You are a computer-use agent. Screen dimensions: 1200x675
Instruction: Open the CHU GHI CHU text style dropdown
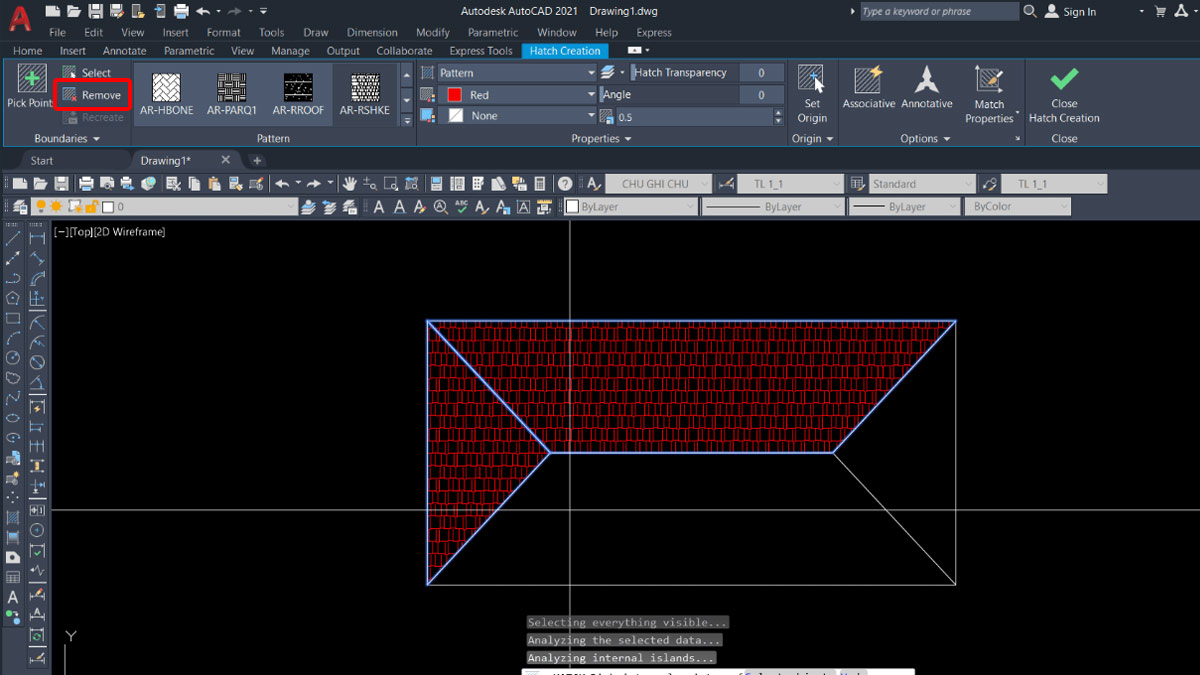(660, 184)
